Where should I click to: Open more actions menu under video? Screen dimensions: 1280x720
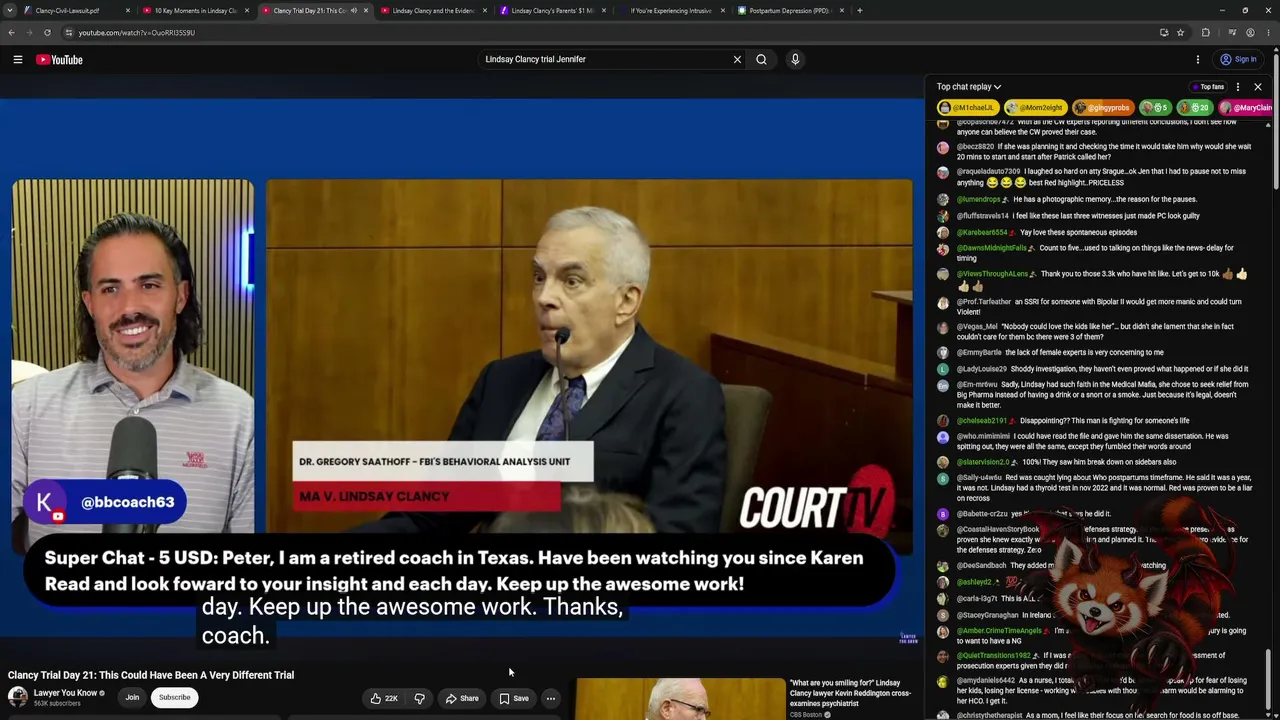coord(550,698)
